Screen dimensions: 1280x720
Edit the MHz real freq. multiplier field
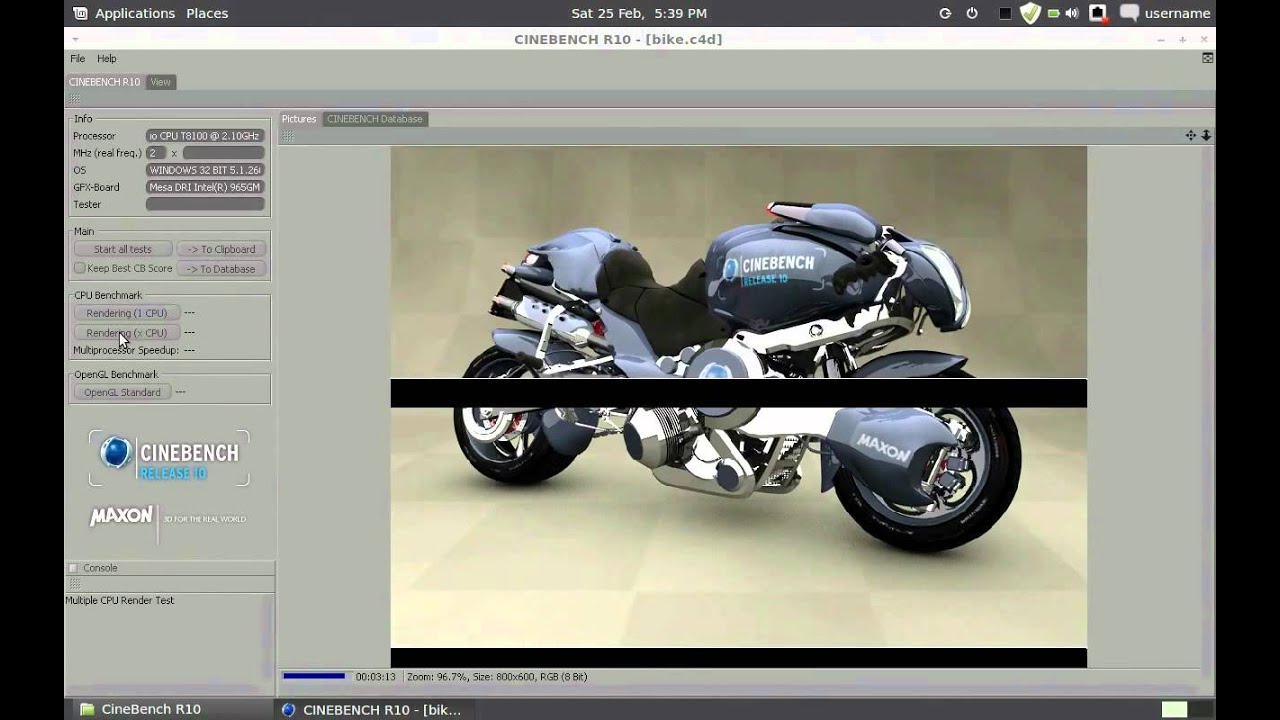pos(156,153)
